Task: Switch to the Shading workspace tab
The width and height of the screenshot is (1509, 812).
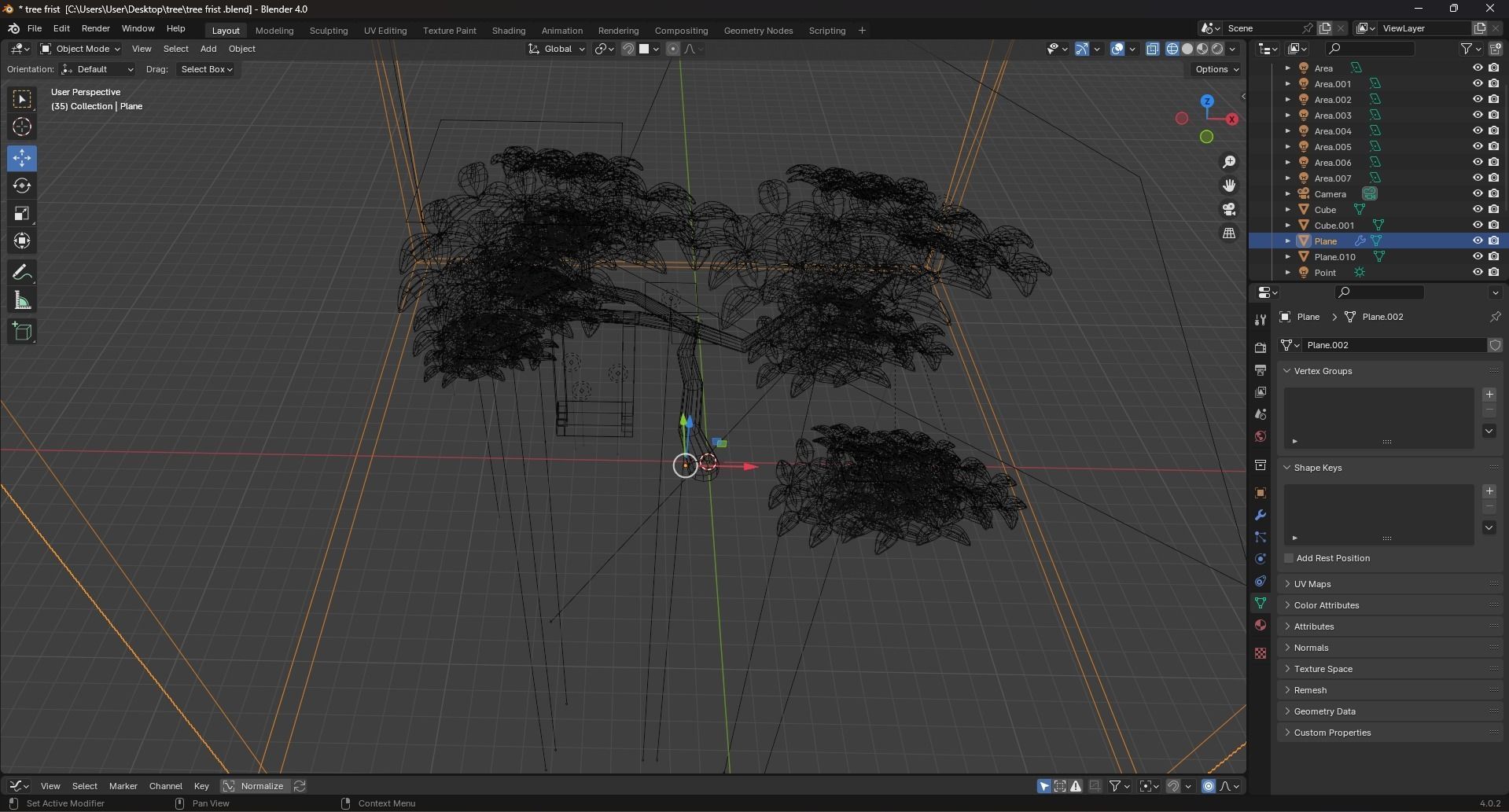Action: coord(509,31)
